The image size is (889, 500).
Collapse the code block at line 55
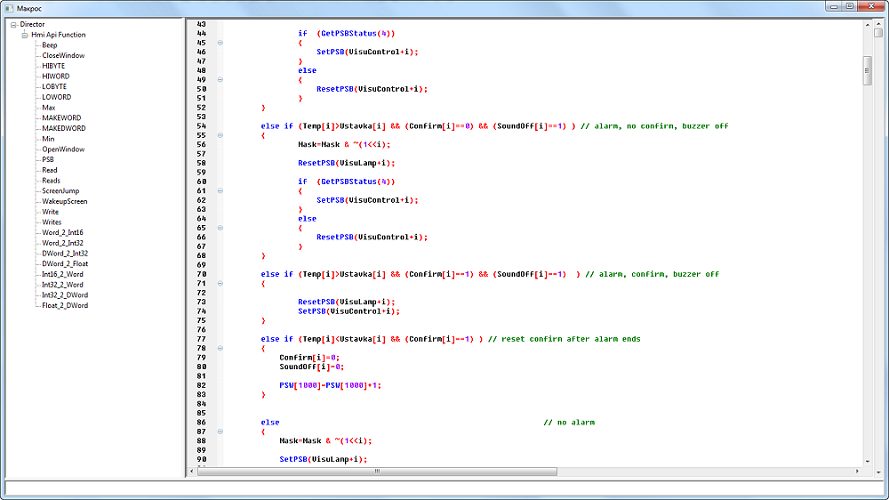click(220, 135)
